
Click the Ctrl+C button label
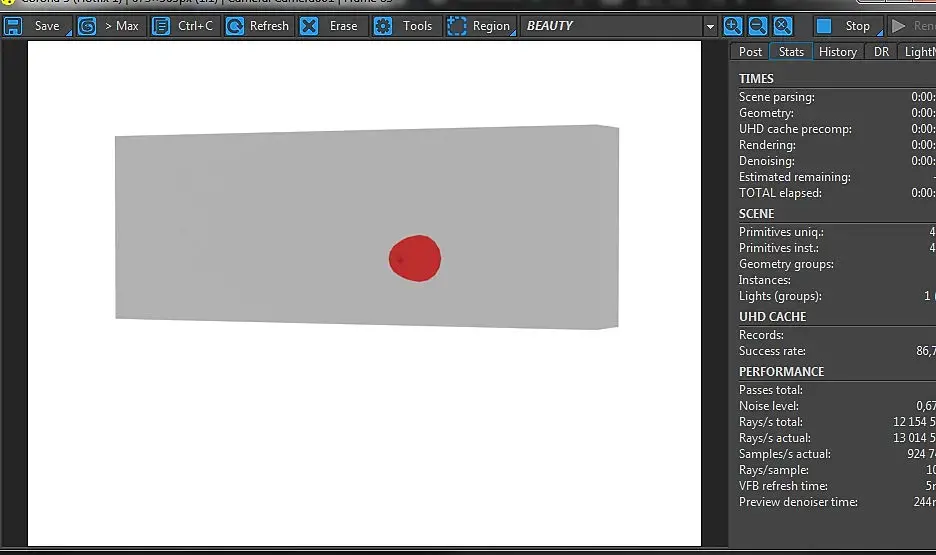coord(195,26)
